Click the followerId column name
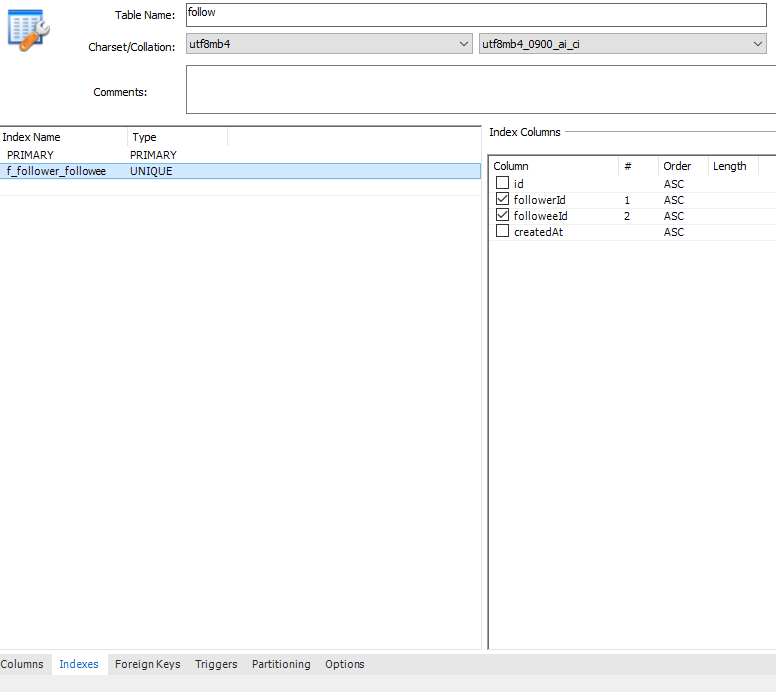 pos(539,200)
